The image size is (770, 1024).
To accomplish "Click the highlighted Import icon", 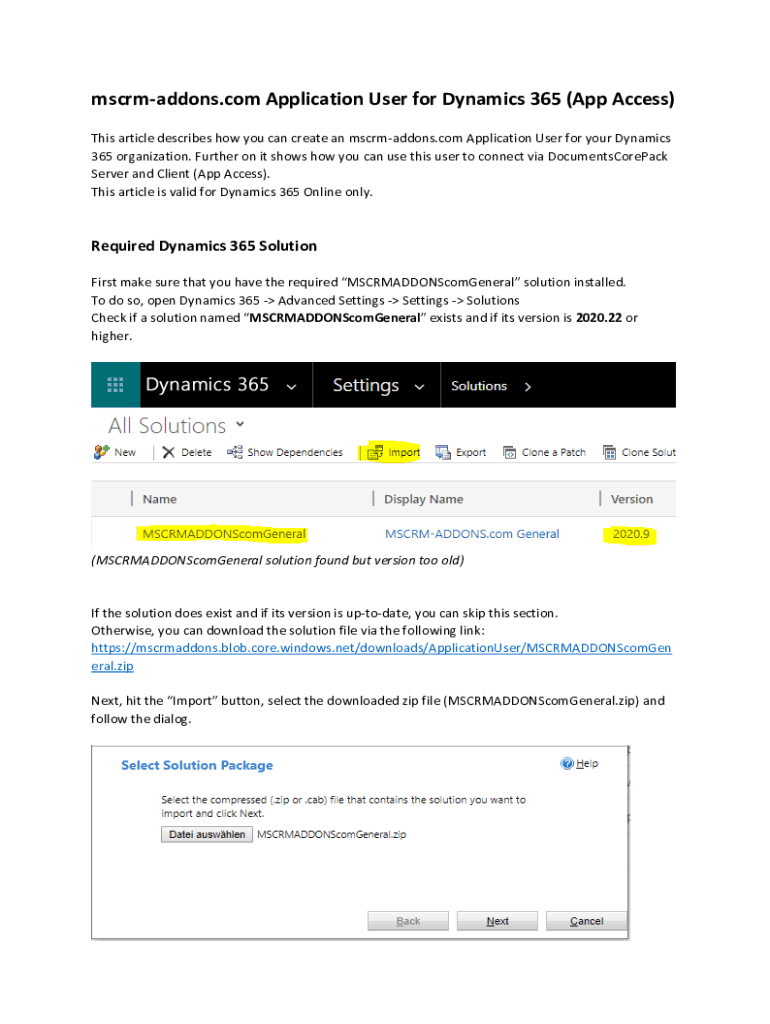I will (x=375, y=452).
